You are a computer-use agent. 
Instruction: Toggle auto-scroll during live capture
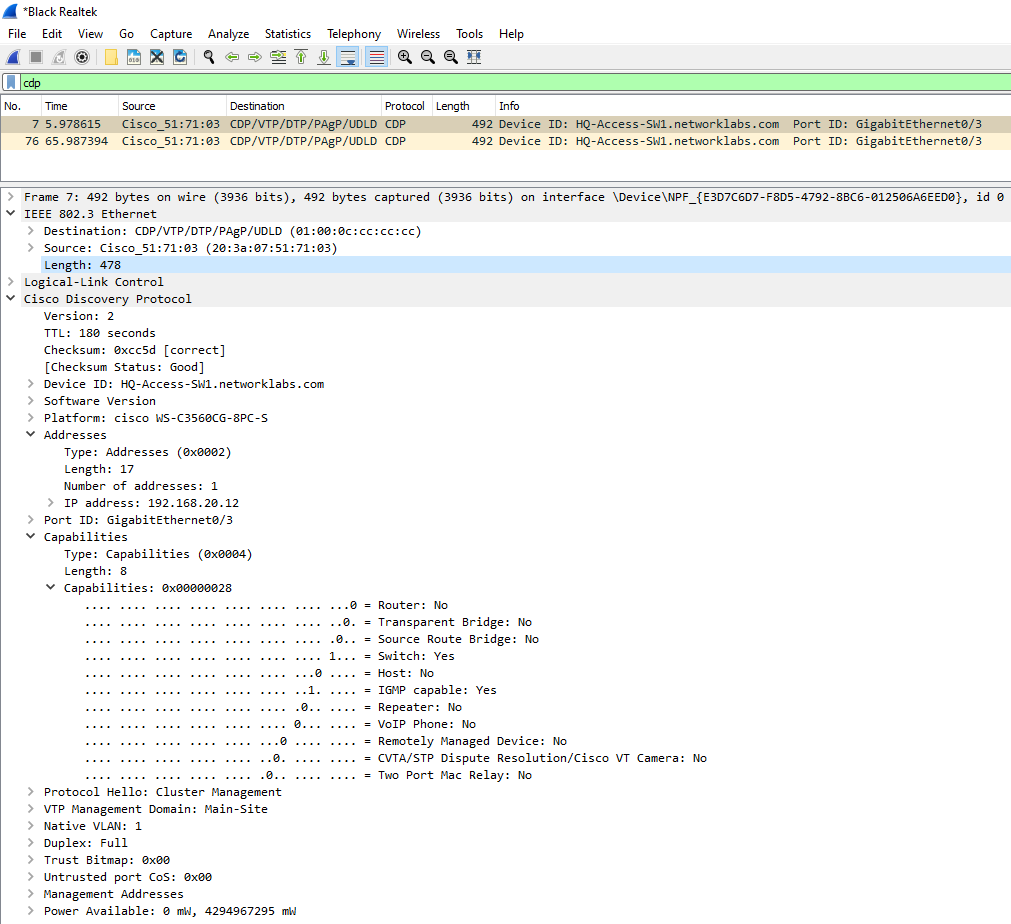point(348,57)
